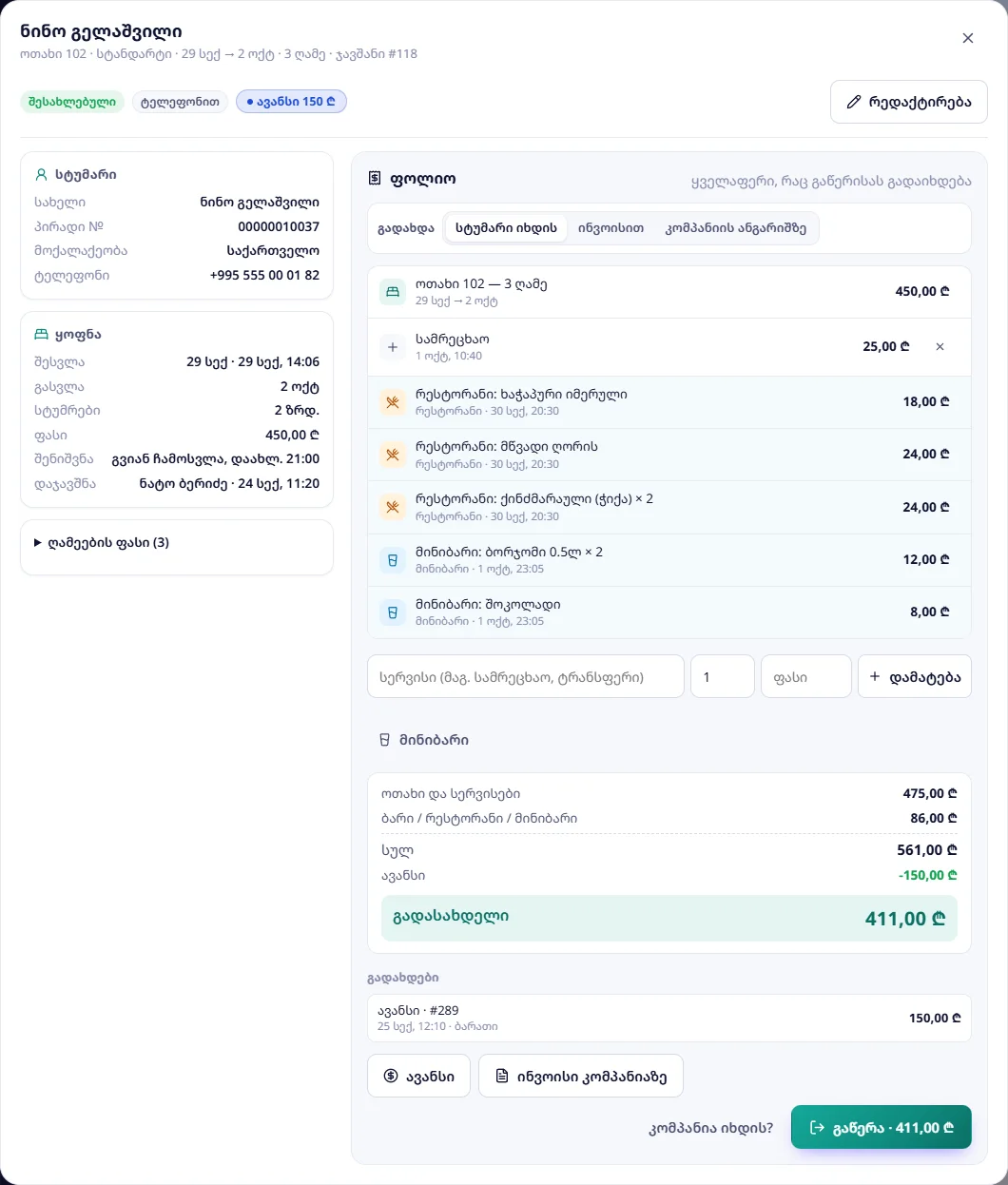Click the კომპანია იხდის? link

click(x=711, y=1128)
